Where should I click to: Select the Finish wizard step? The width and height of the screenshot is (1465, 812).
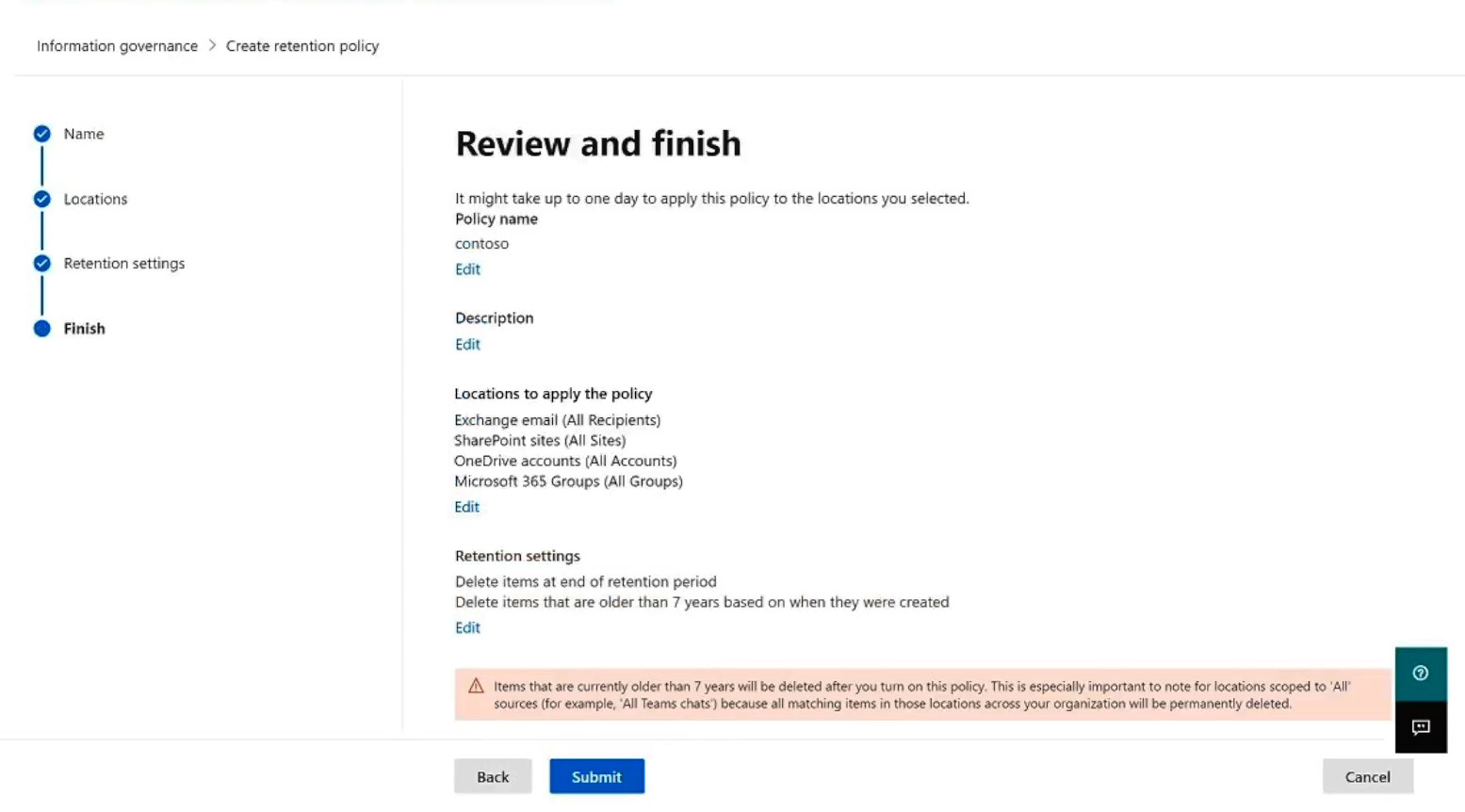(85, 329)
